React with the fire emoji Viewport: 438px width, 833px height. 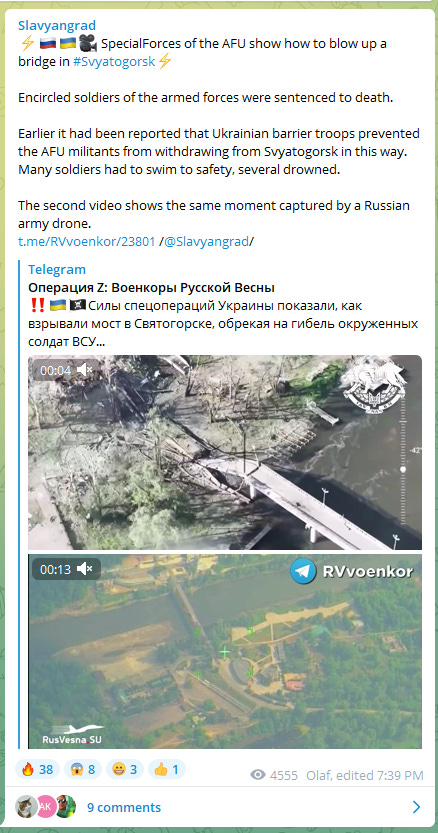37,769
